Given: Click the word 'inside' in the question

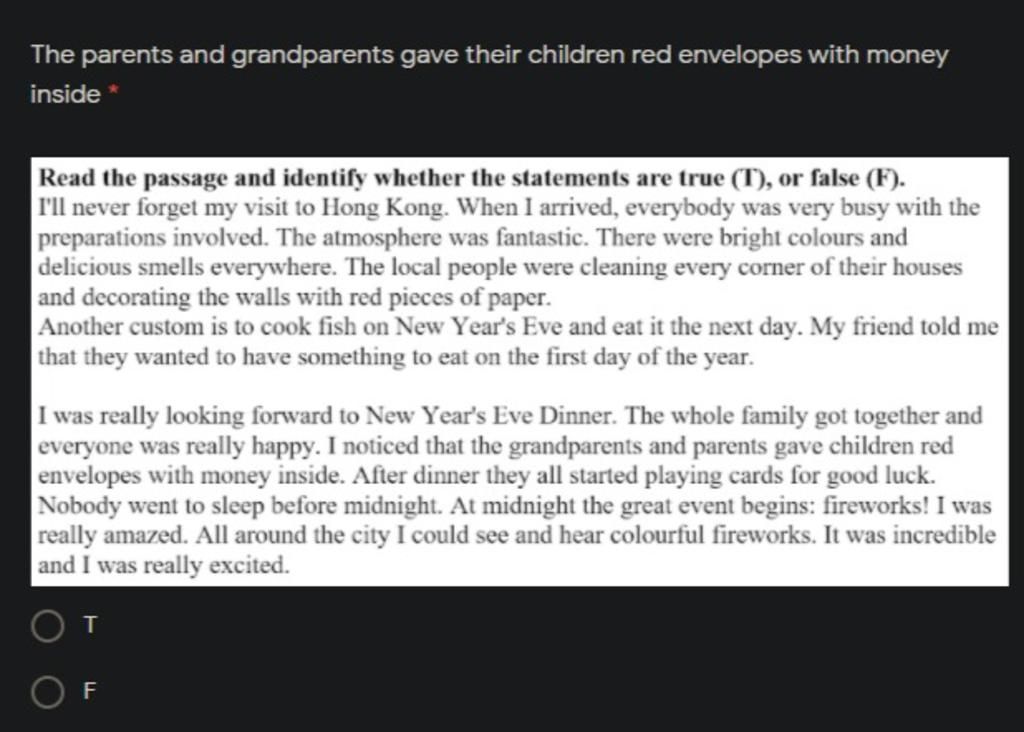Looking at the screenshot, I should pyautogui.click(x=65, y=94).
